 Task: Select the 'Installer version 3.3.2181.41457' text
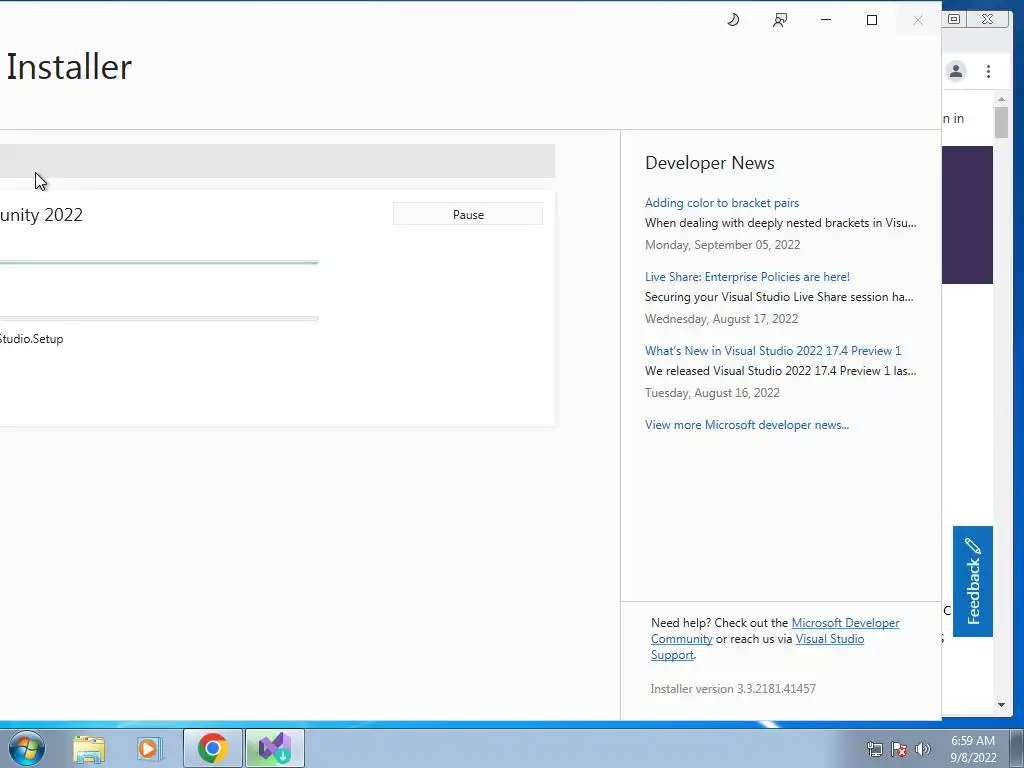733,689
